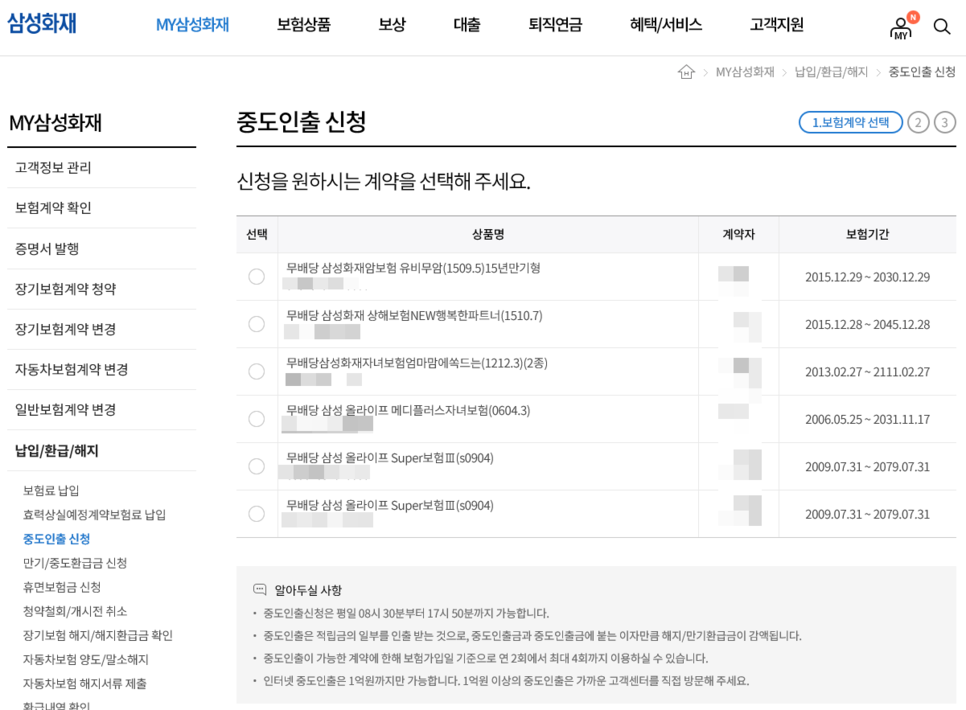The image size is (966, 710).
Task: Go to home via breadcrumb house icon
Action: click(686, 72)
